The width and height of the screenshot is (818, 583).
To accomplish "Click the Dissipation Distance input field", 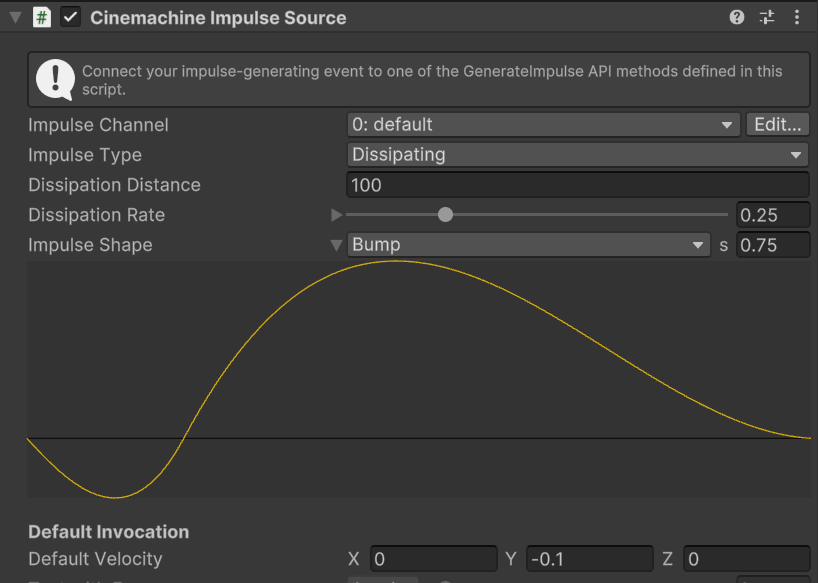I will point(577,185).
